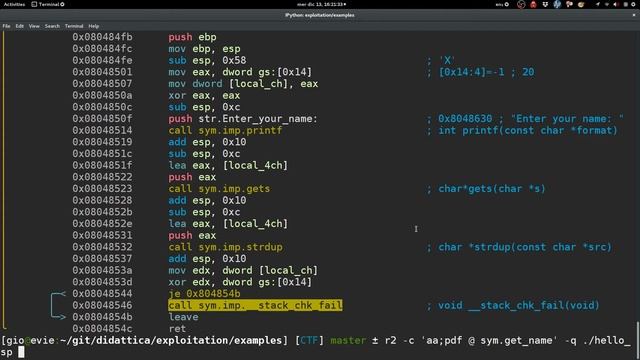
Task: Click highlighted 'call sym.imp.__stack_chk_fail' line
Action: [x=255, y=305]
